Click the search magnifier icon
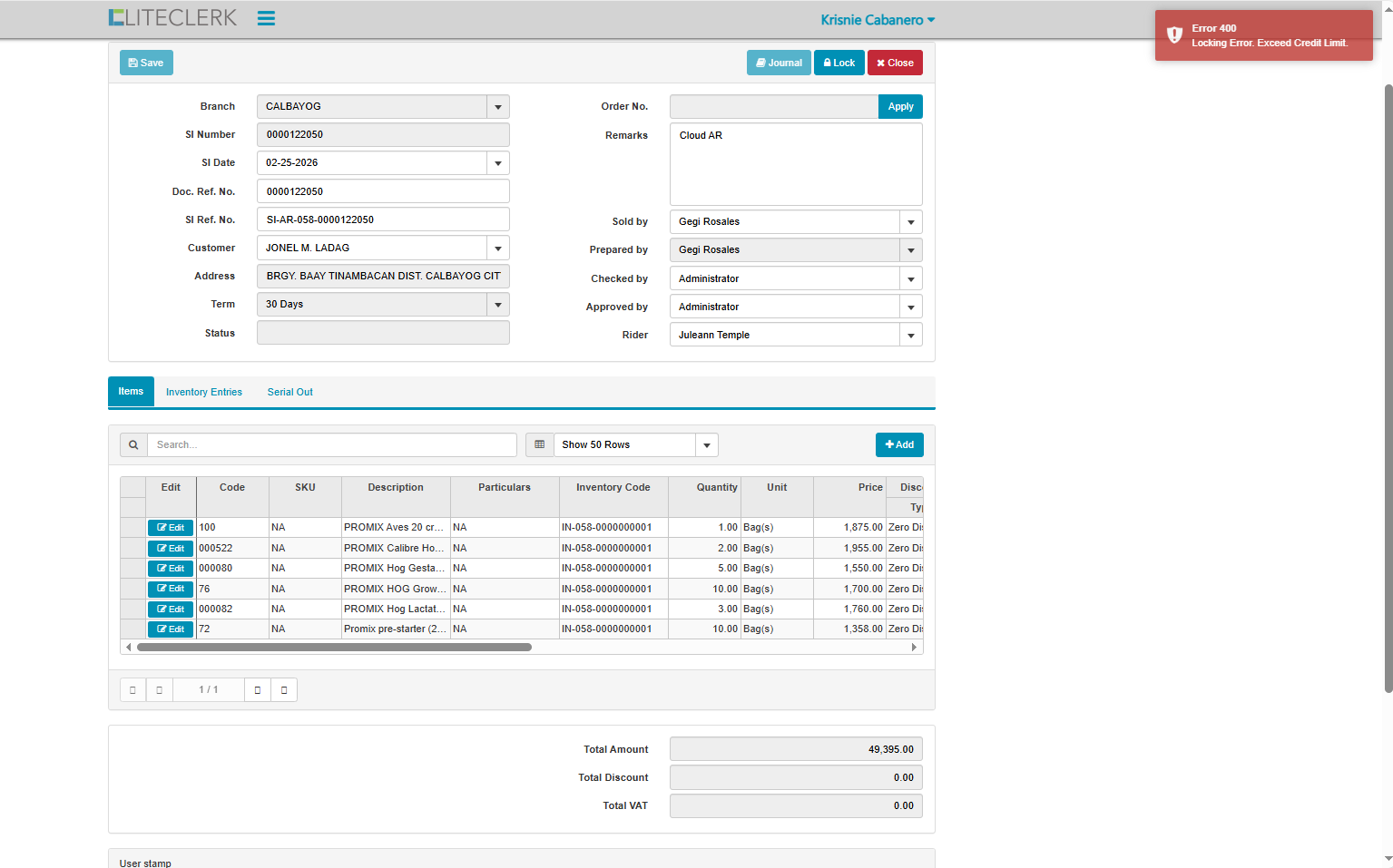Screen dimensions: 1393x868 [133, 444]
